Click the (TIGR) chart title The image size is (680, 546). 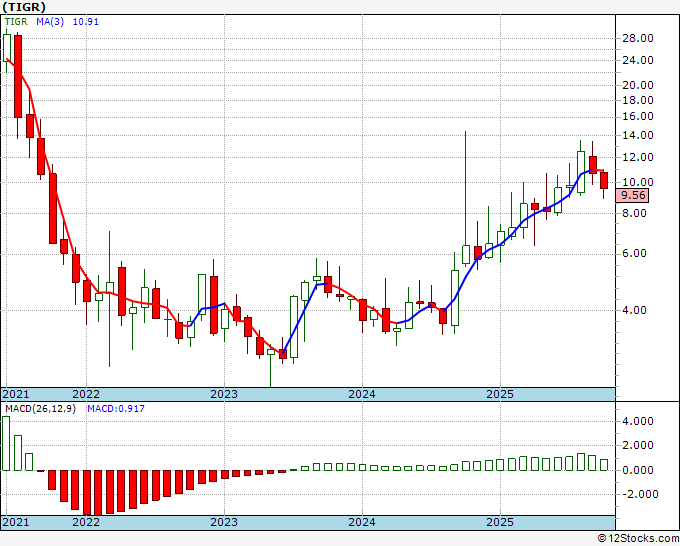pos(23,7)
